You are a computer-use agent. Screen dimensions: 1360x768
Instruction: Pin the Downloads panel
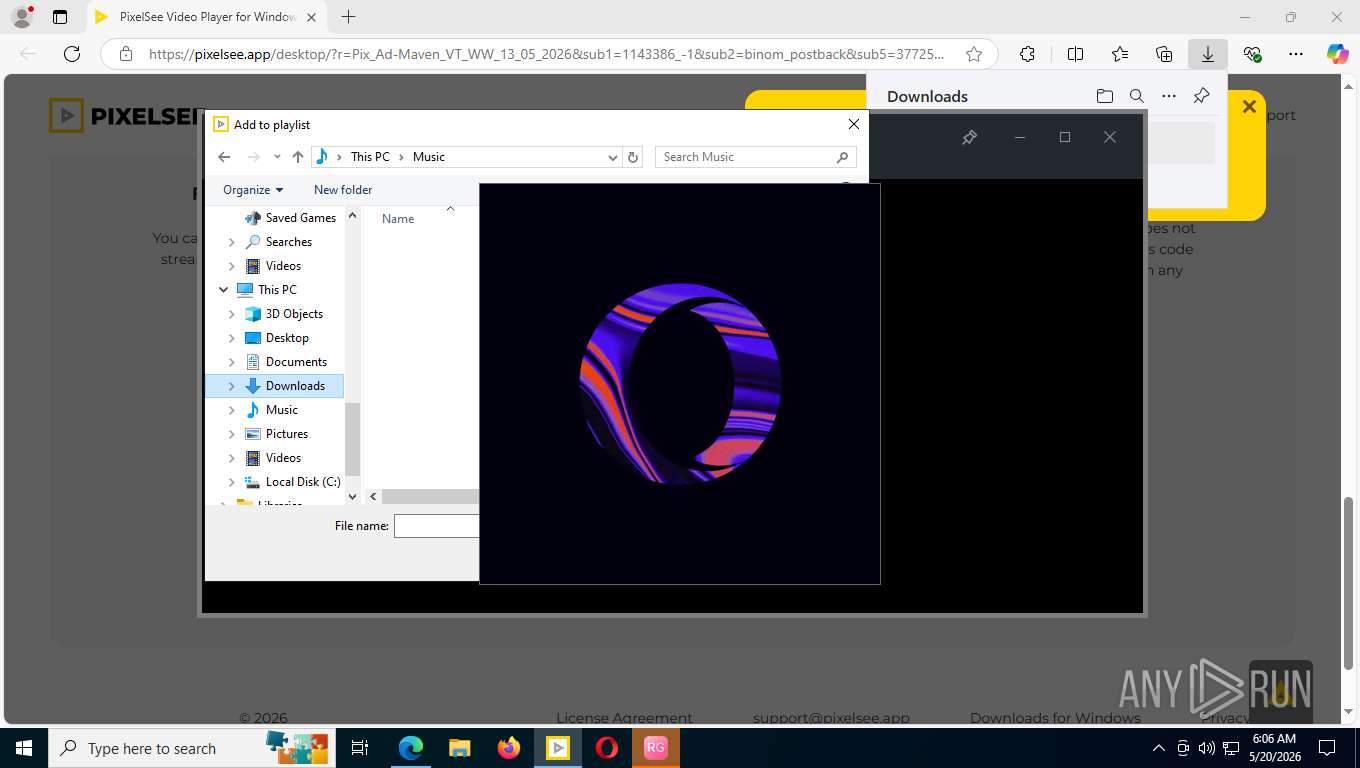point(1201,96)
